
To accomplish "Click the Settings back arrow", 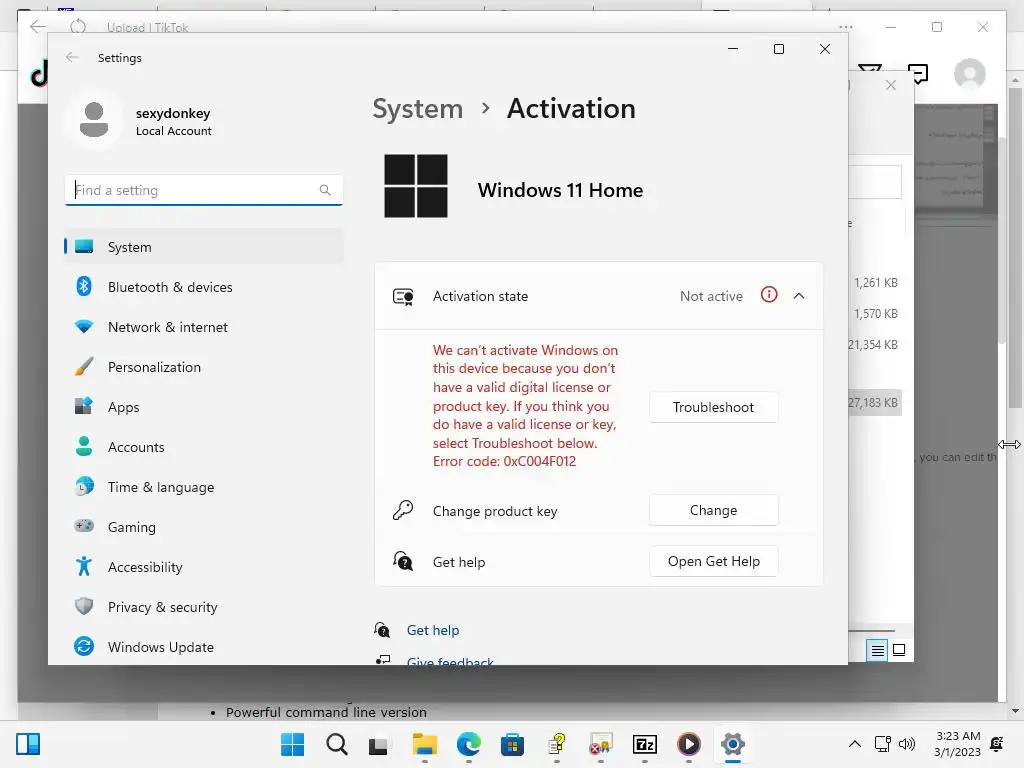I will coord(72,57).
